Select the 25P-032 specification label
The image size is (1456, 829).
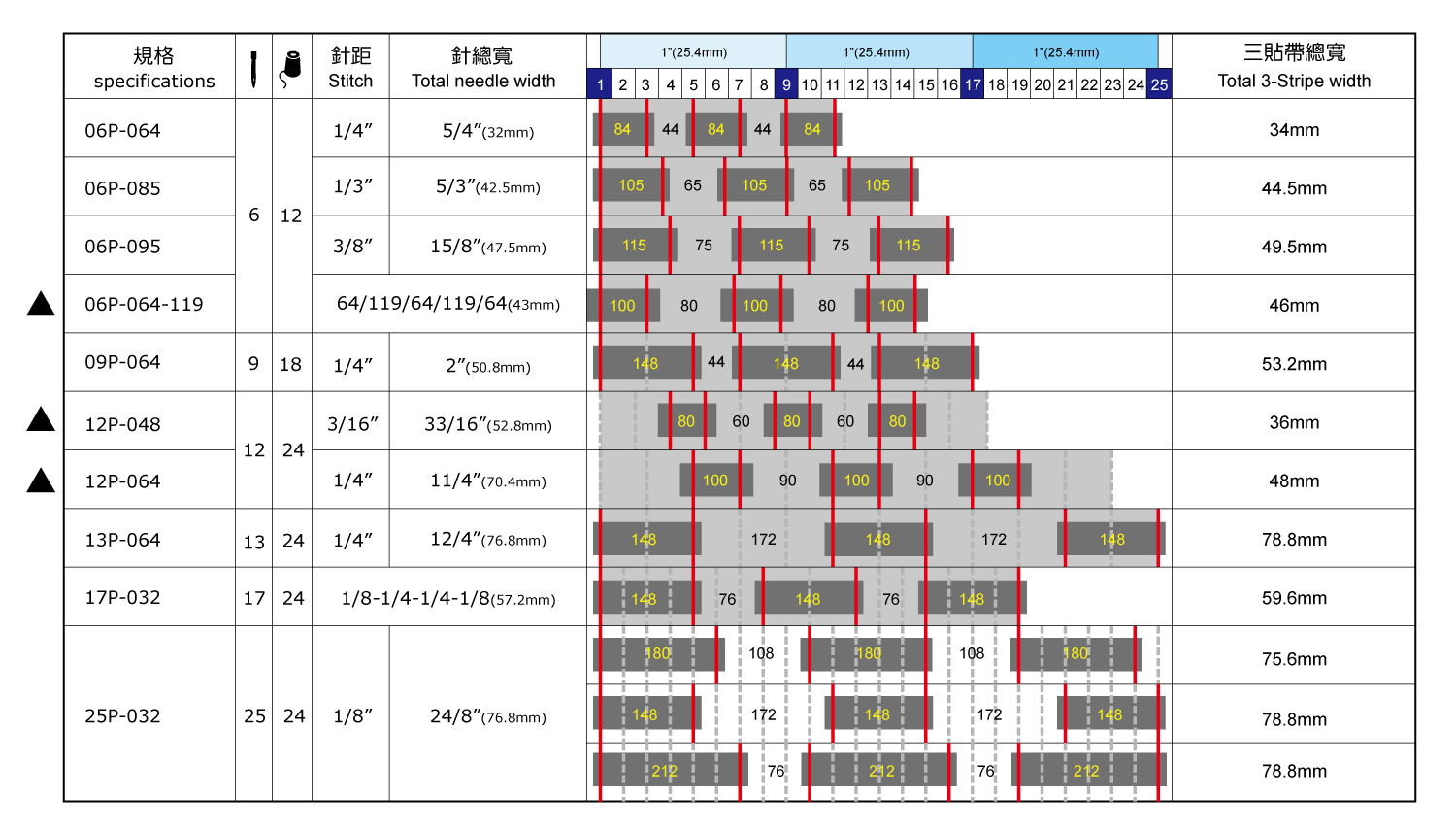tap(122, 716)
